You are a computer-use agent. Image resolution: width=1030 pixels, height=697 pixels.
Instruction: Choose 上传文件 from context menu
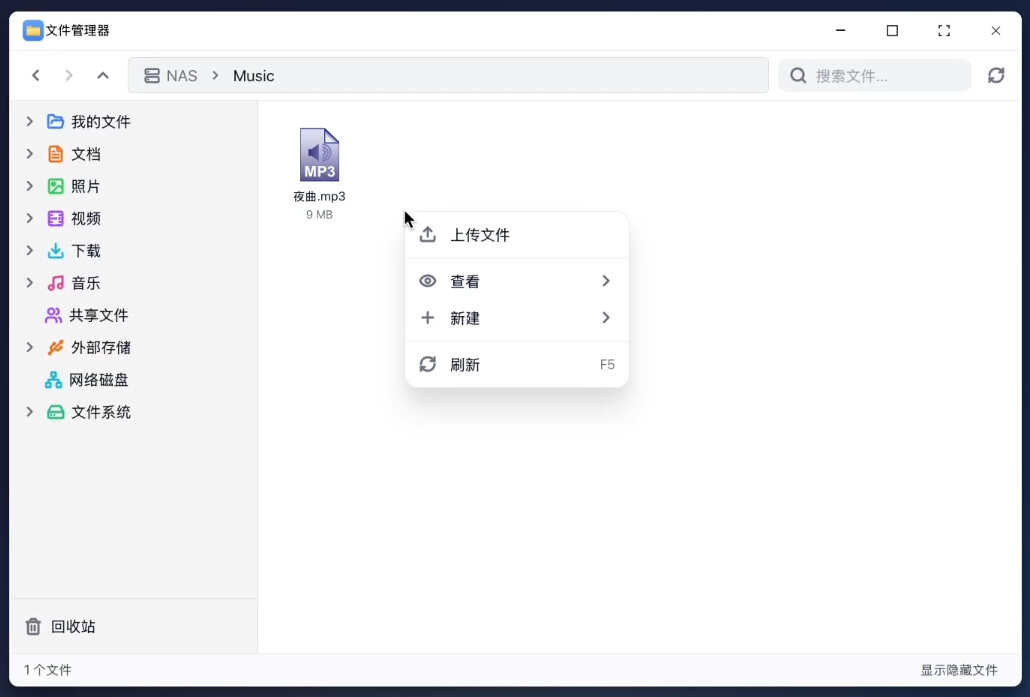(517, 235)
